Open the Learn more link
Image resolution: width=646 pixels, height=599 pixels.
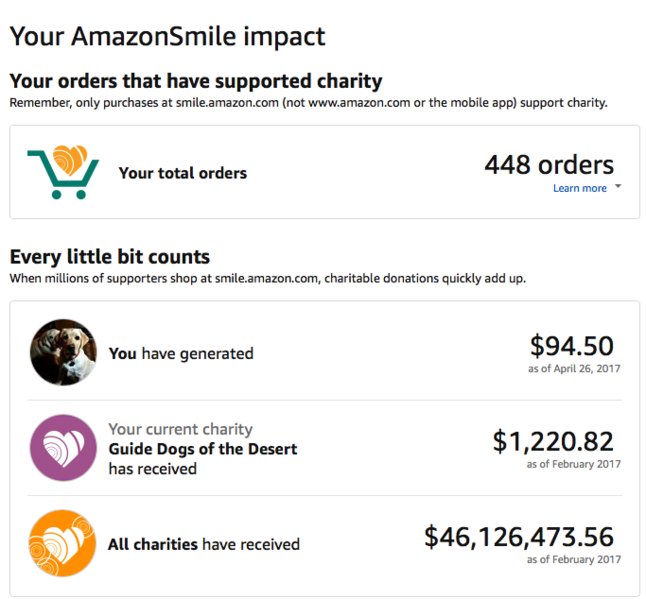580,188
